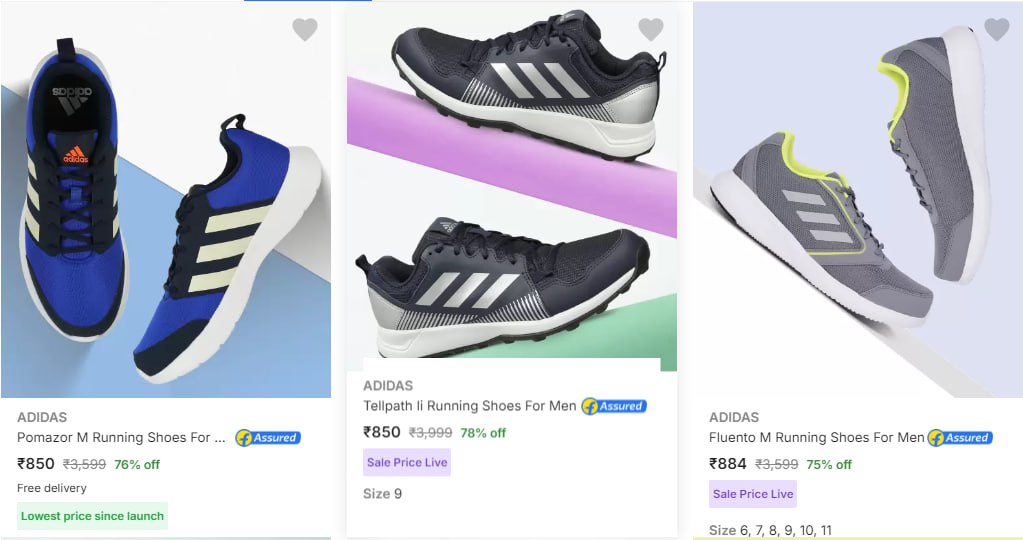Click the Lowest price since launch label

(93, 516)
